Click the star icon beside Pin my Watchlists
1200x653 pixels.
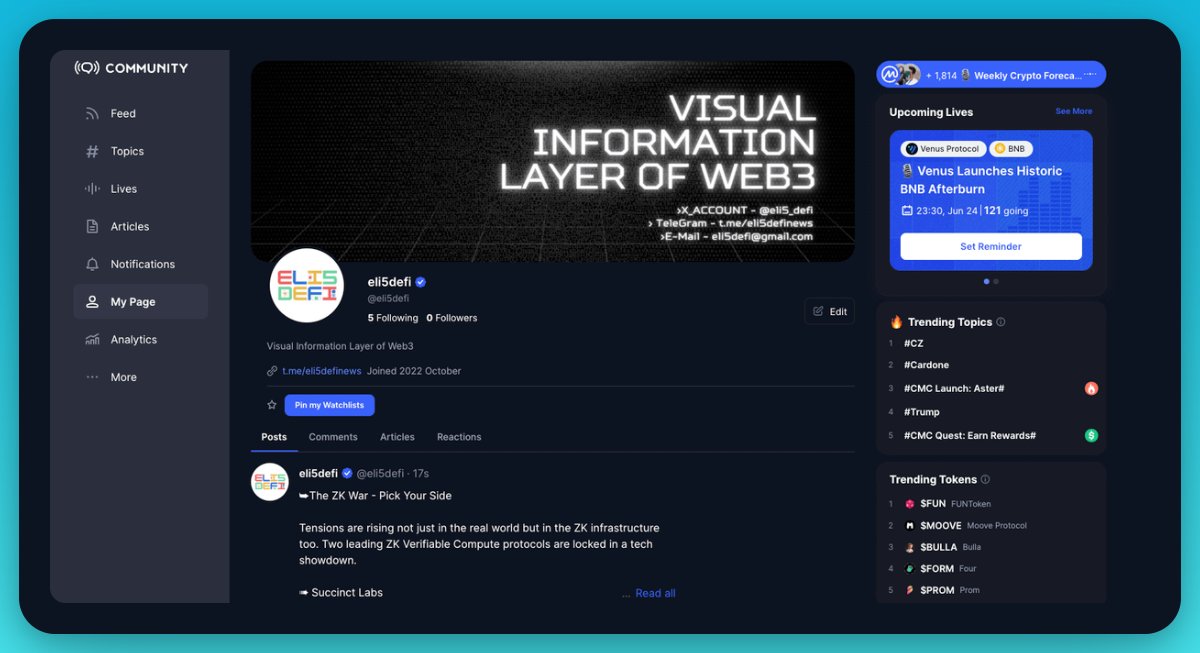coord(271,405)
